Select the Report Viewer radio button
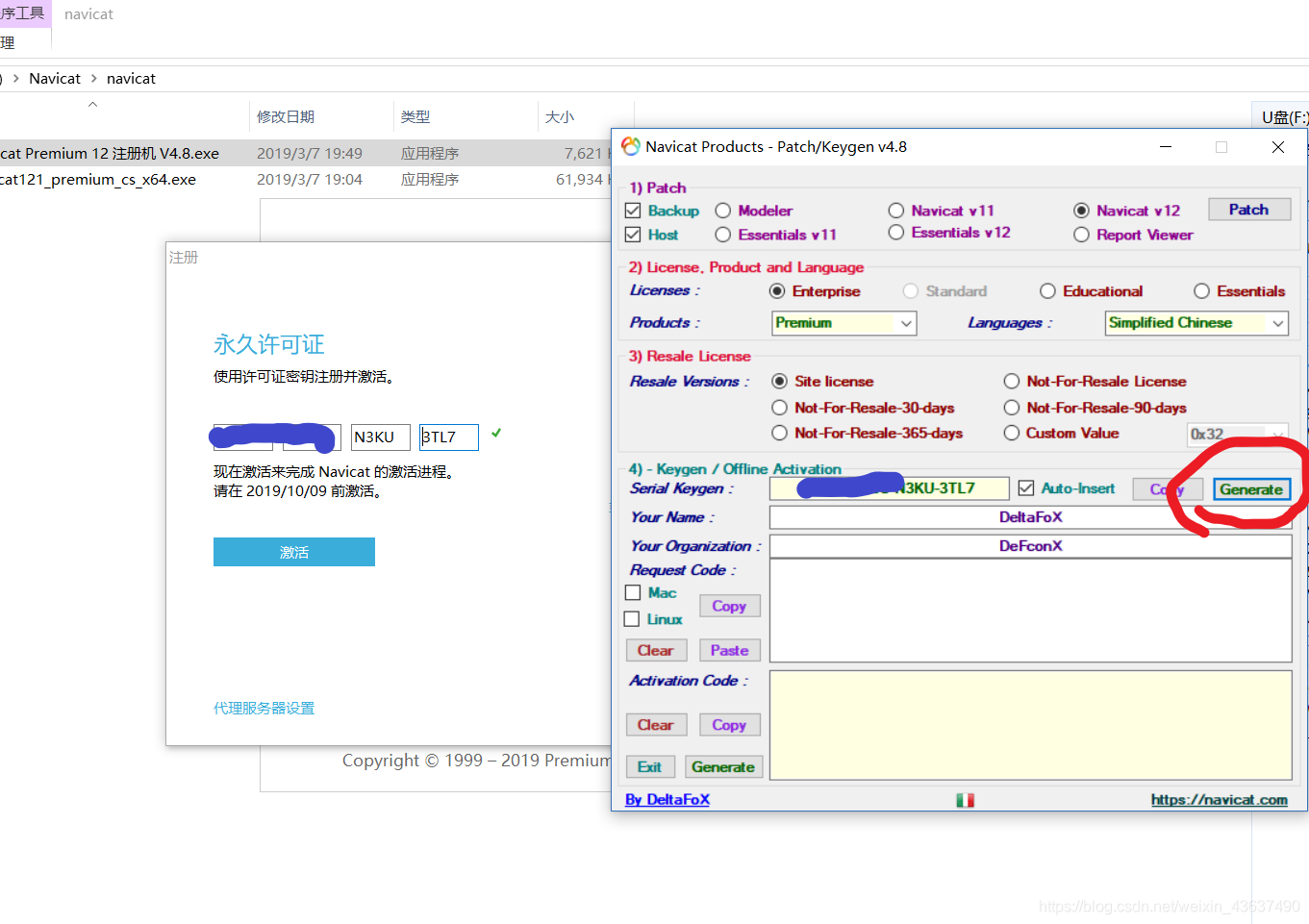 pyautogui.click(x=1081, y=235)
